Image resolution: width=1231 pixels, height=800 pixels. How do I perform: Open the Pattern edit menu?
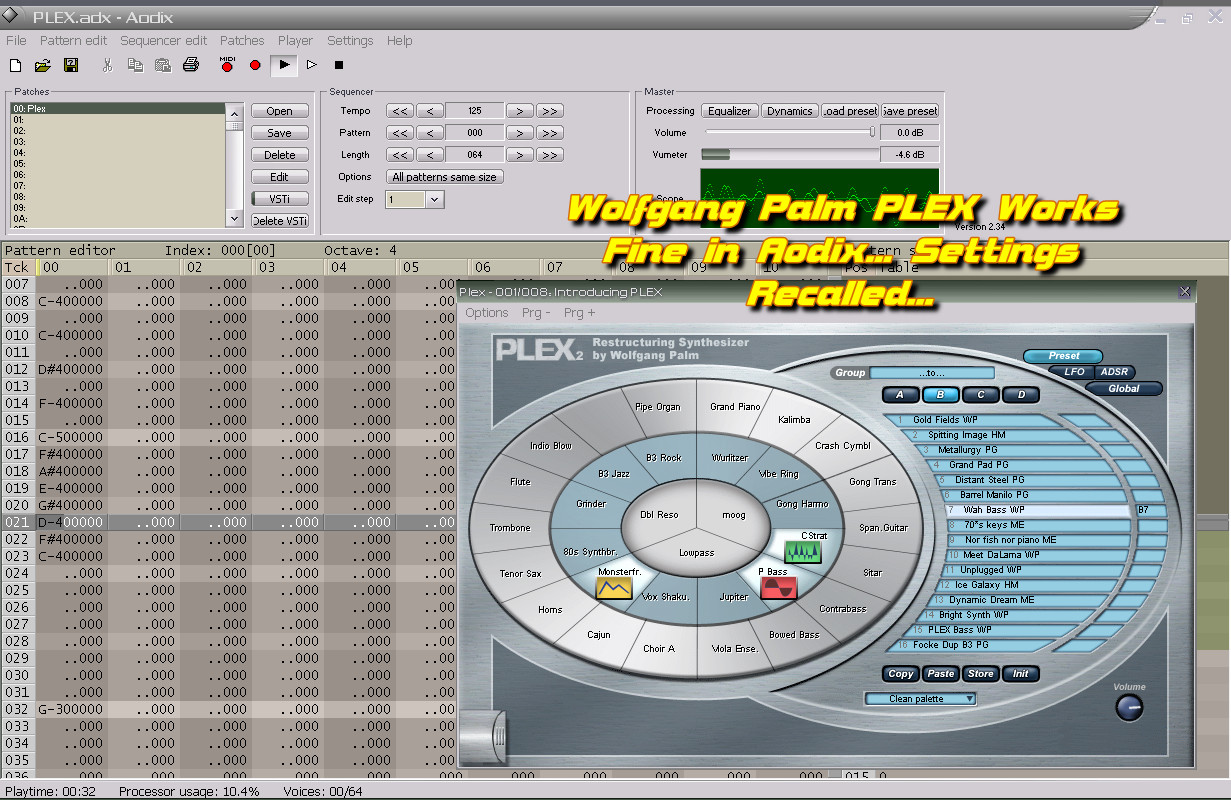tap(73, 41)
